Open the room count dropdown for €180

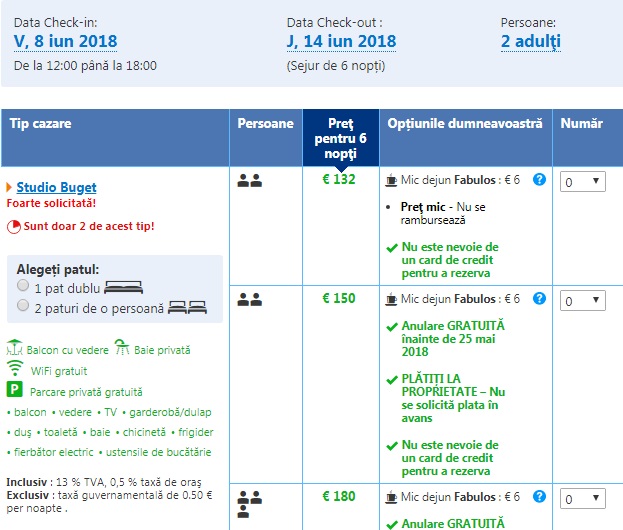582,498
